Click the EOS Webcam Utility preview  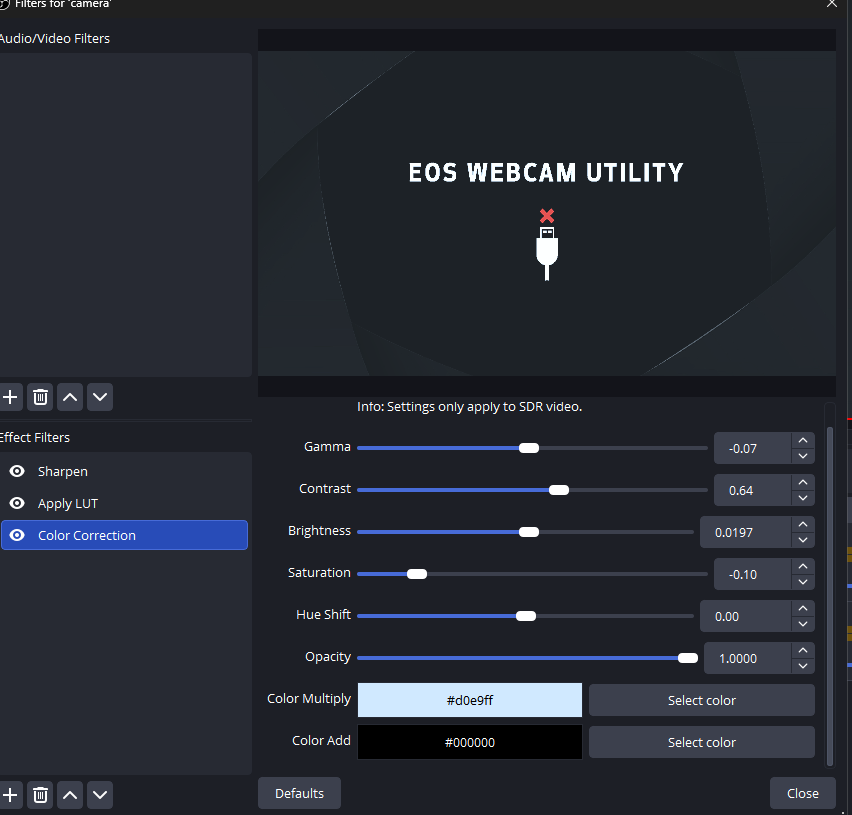coord(547,213)
